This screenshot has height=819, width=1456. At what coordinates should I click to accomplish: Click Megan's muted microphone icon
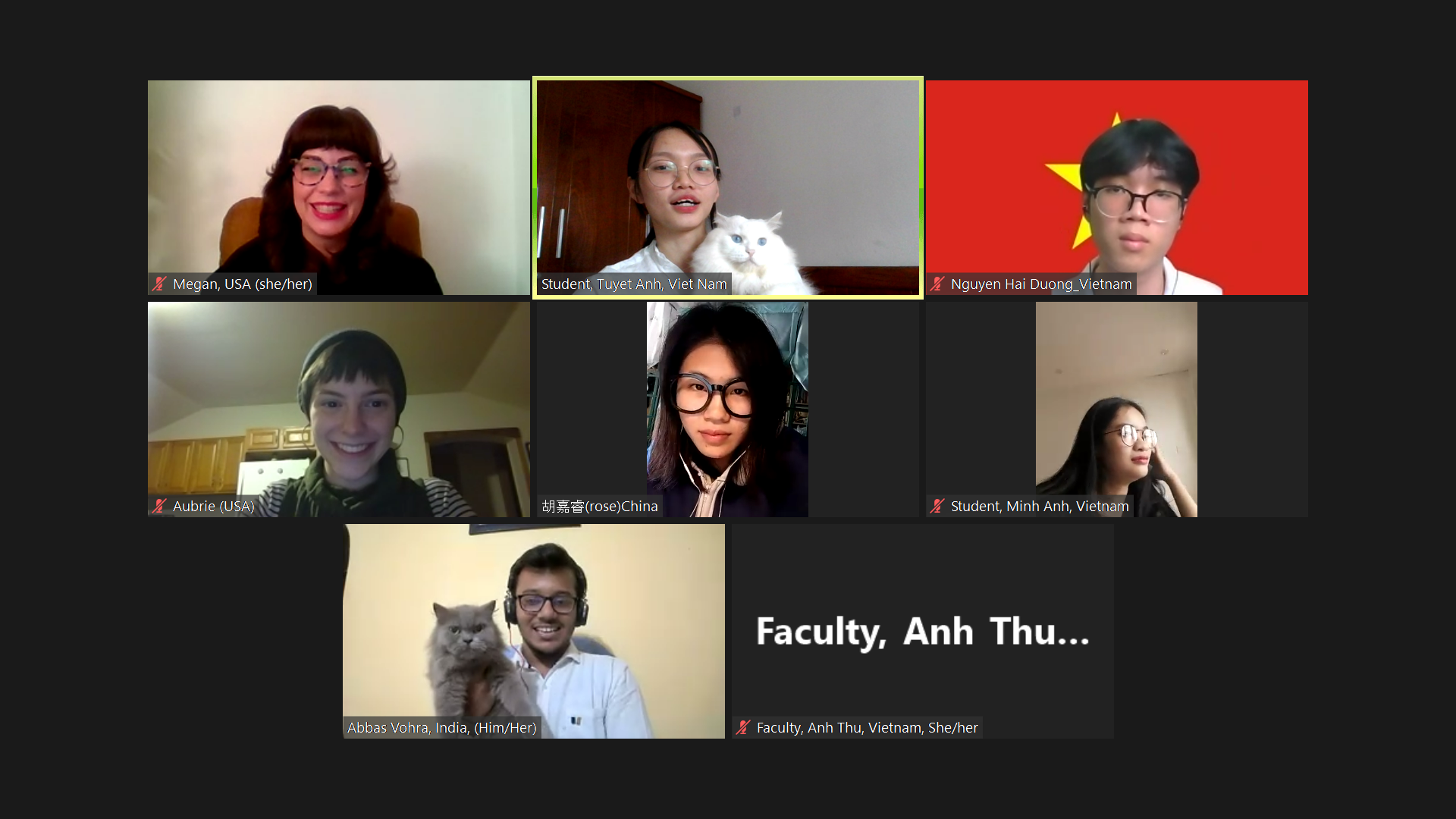(159, 284)
